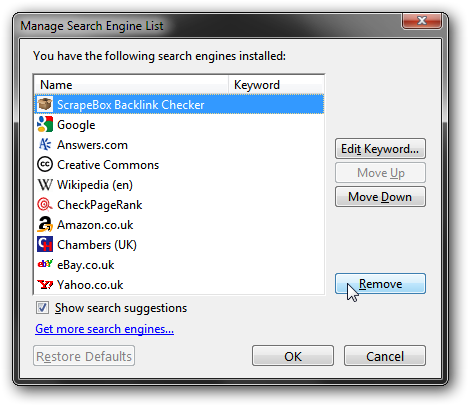Click the Restore Defaults button
This screenshot has height=406, width=469.
[x=84, y=356]
